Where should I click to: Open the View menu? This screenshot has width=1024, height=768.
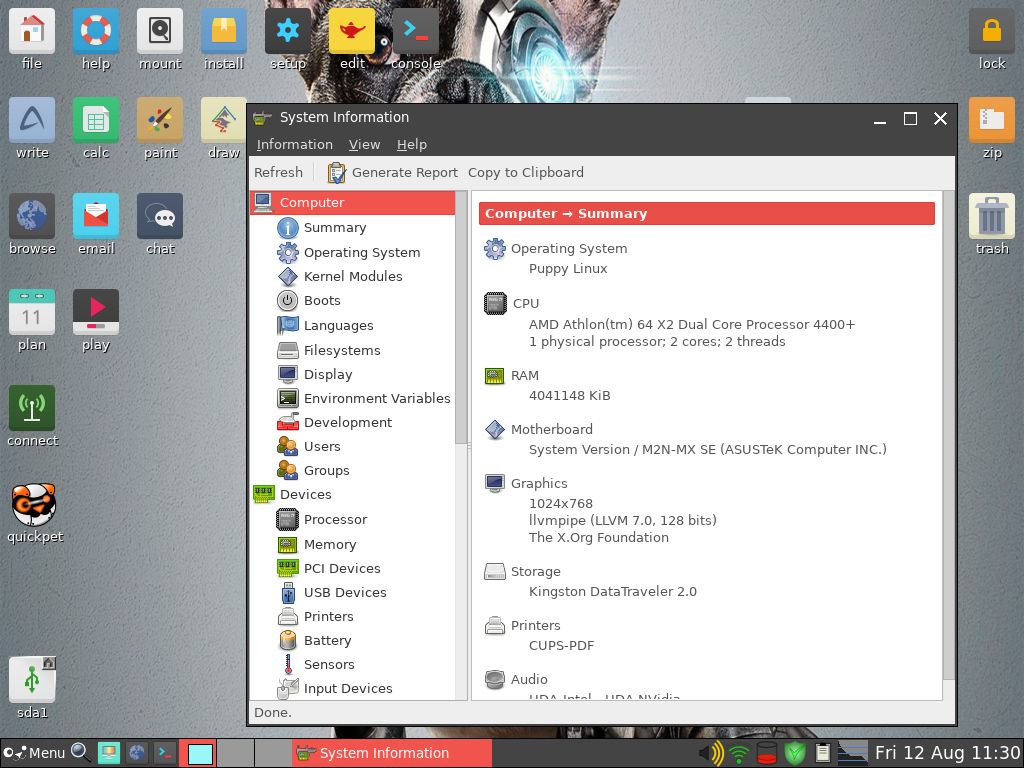(x=364, y=144)
